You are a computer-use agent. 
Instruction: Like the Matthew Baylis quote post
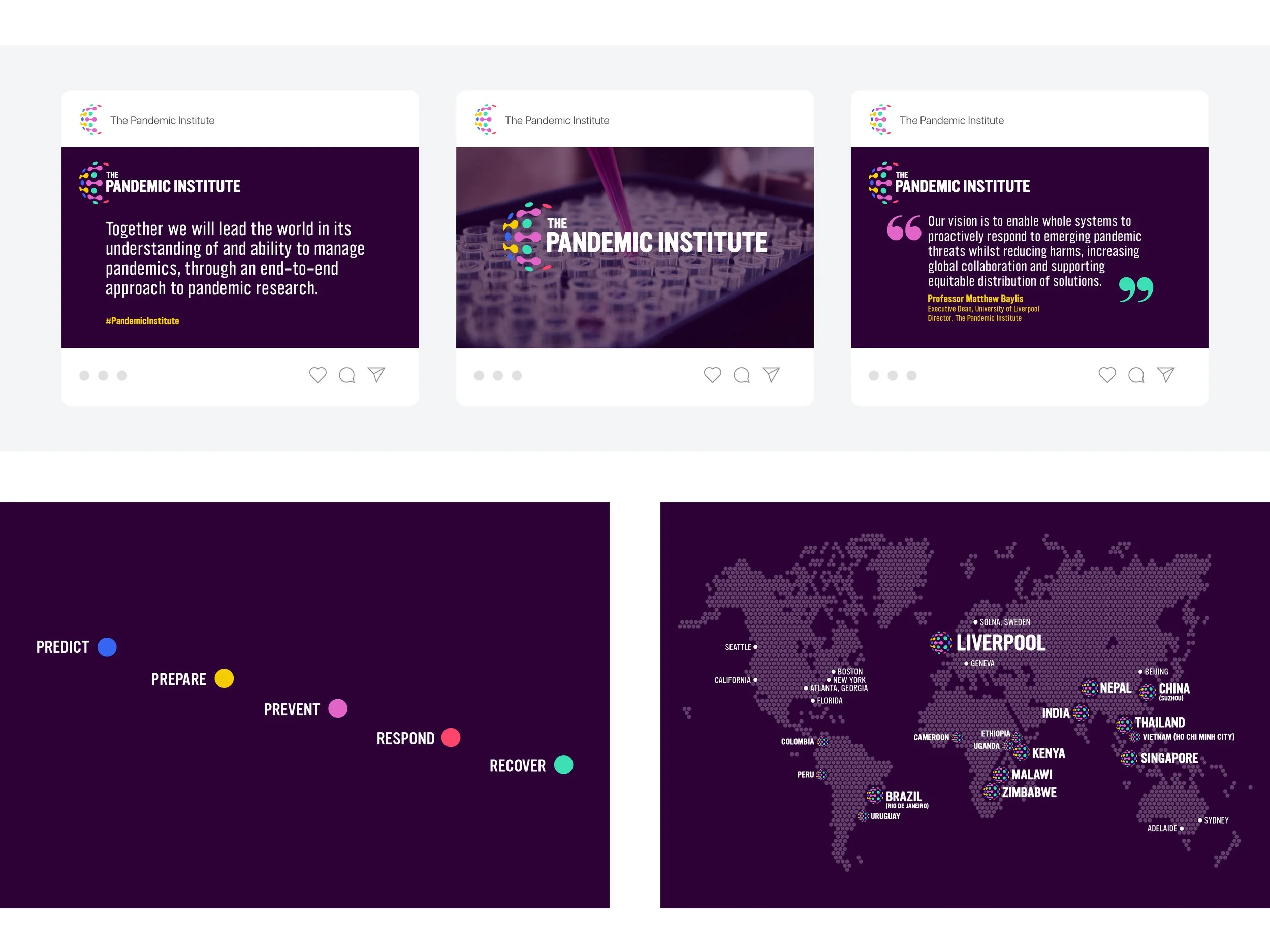[1107, 375]
